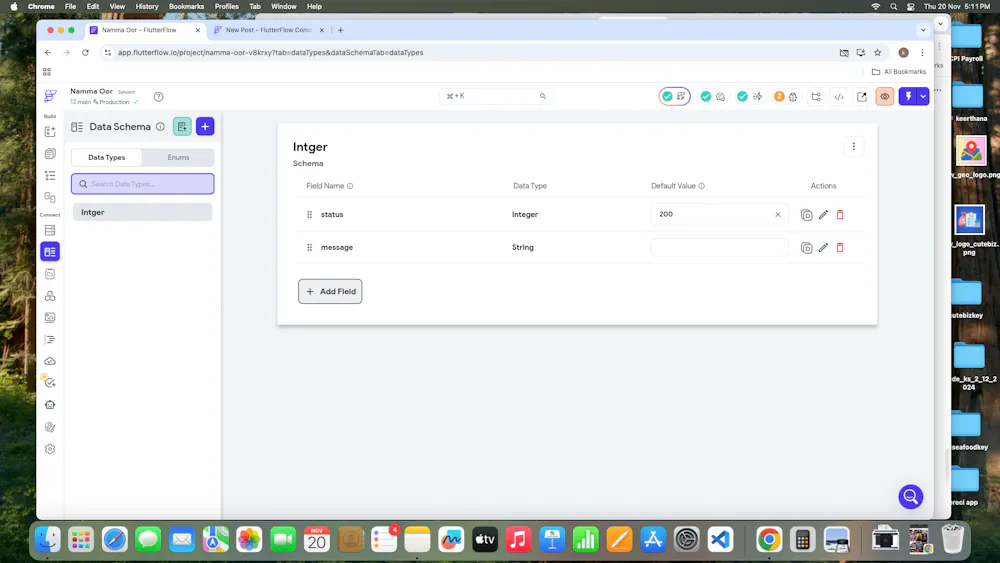Open magnifier help button at bottom right
1000x563 pixels.
911,497
